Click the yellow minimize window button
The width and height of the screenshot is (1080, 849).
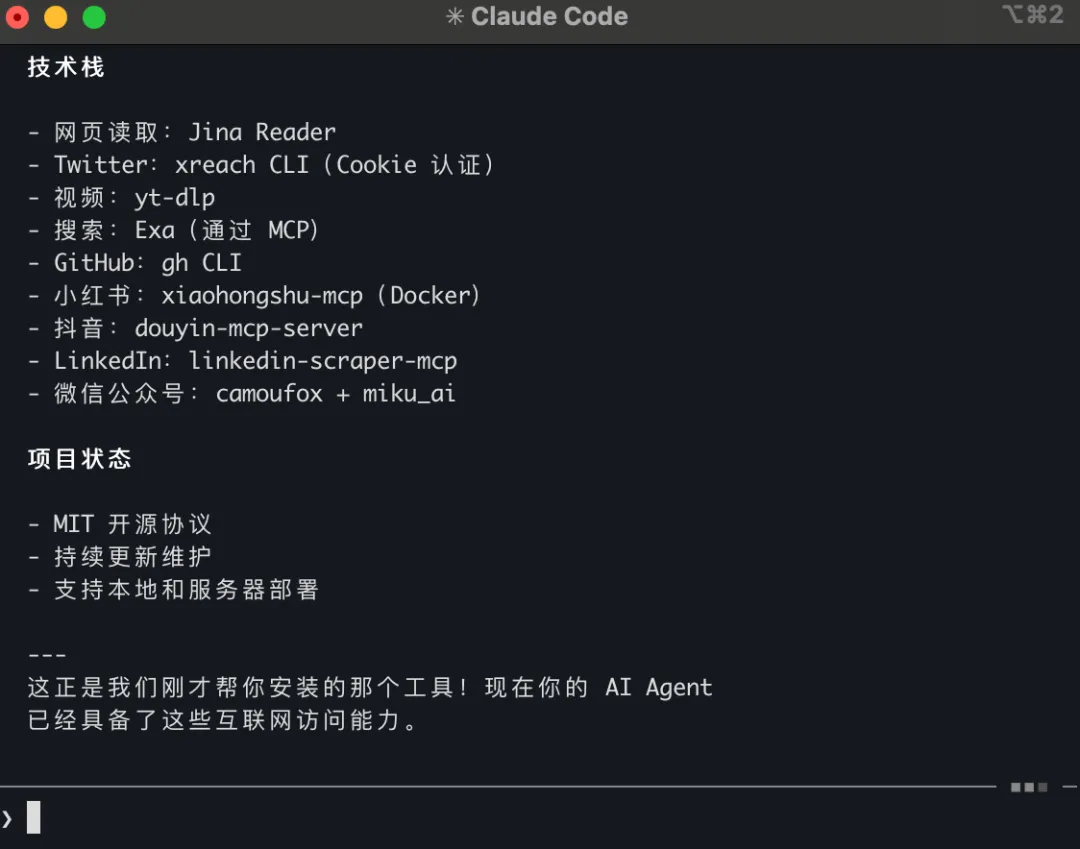click(55, 17)
